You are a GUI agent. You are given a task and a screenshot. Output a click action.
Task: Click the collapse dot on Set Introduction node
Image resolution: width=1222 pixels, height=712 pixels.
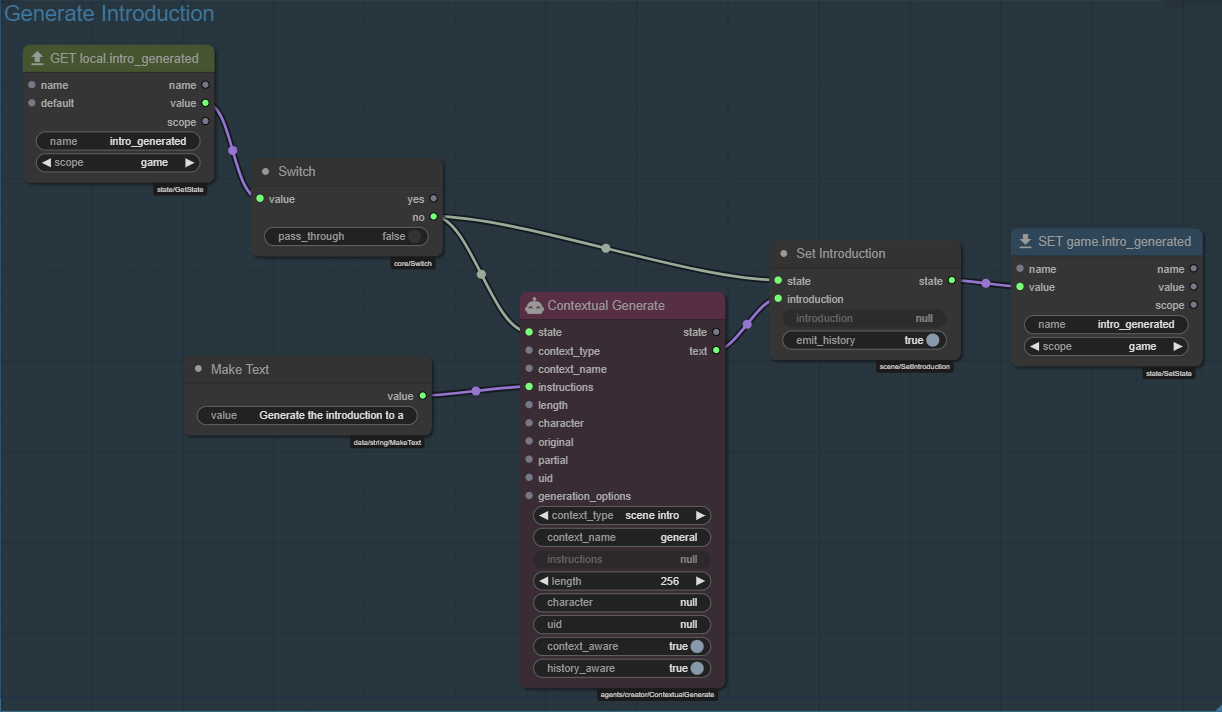pyautogui.click(x=784, y=254)
